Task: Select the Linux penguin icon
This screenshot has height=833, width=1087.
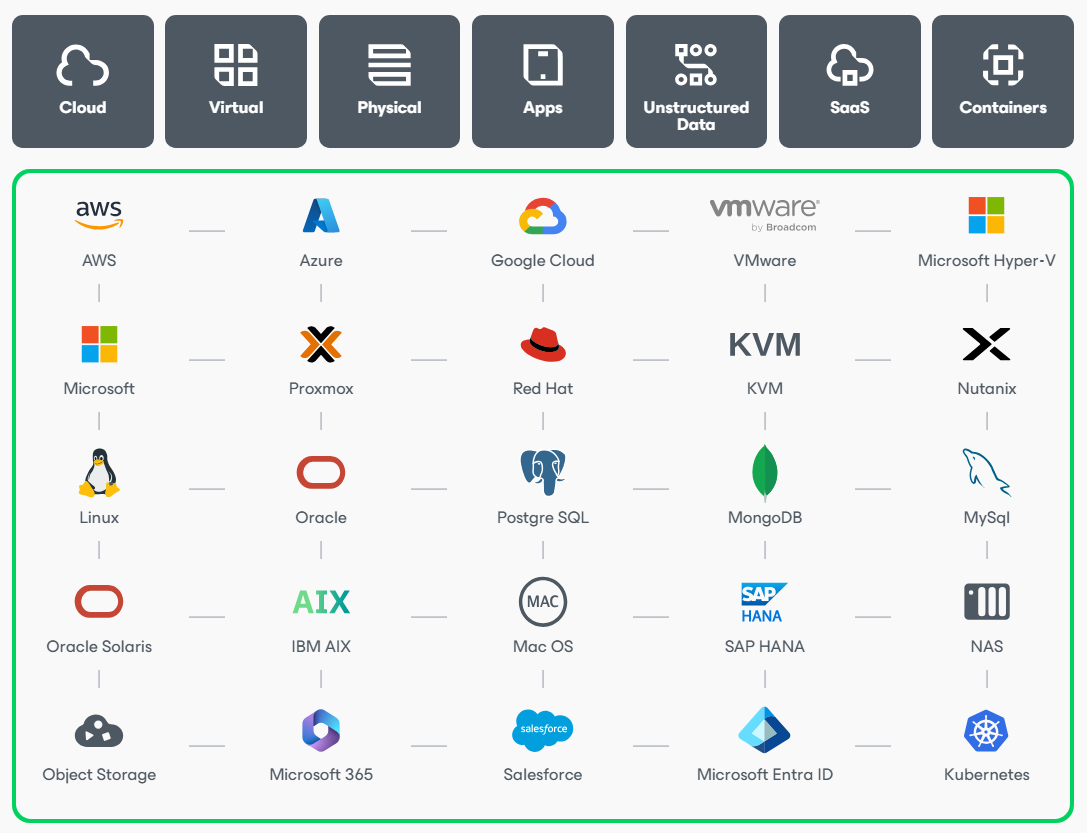Action: pos(98,472)
